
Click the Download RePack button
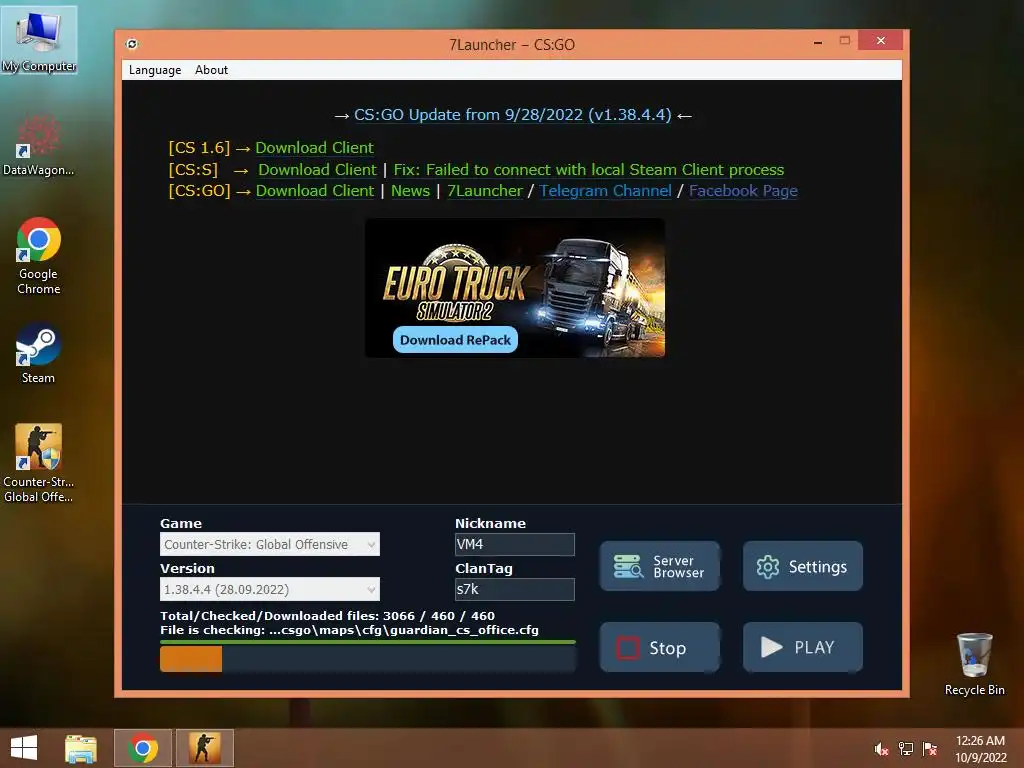click(x=455, y=340)
